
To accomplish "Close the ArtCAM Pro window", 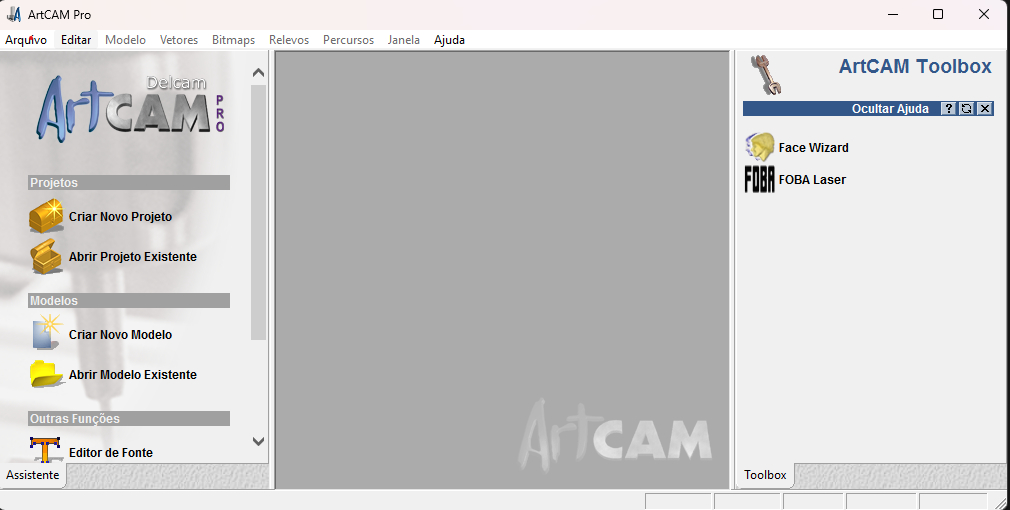I will [984, 14].
